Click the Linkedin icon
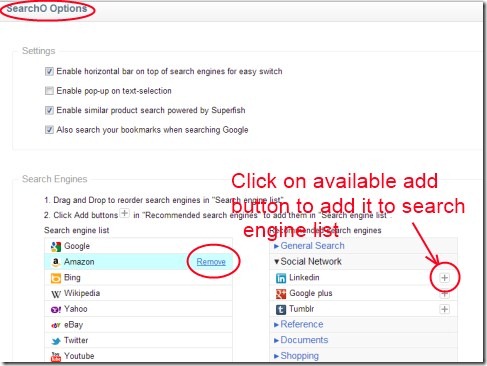This screenshot has height=366, width=487. click(x=281, y=278)
